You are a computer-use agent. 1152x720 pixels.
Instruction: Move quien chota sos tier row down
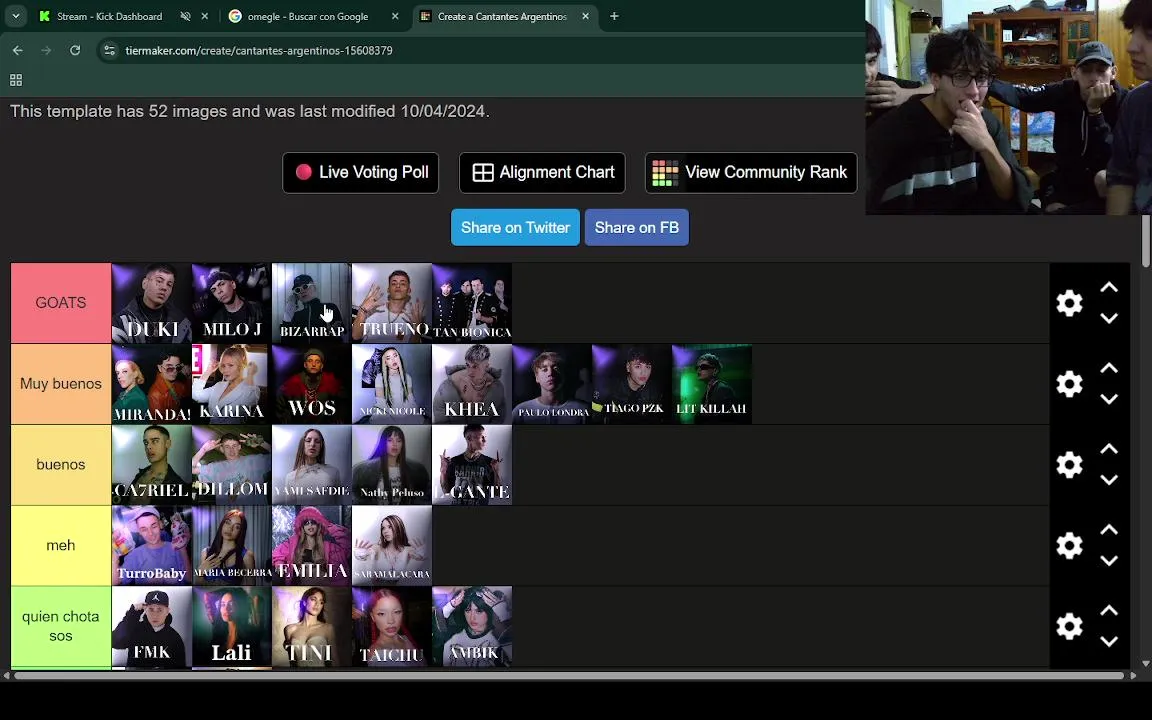1109,641
